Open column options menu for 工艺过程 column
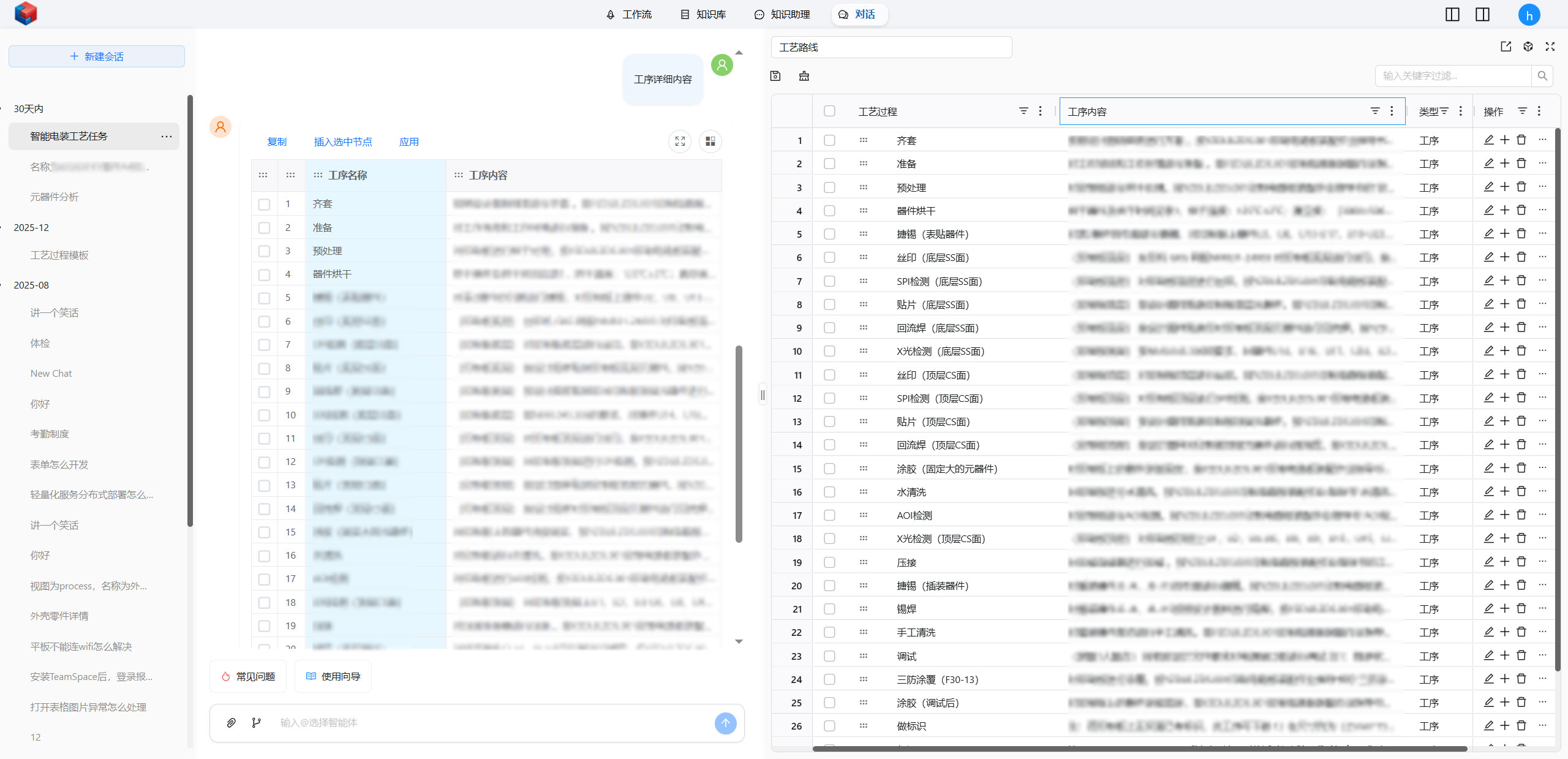 (1040, 111)
